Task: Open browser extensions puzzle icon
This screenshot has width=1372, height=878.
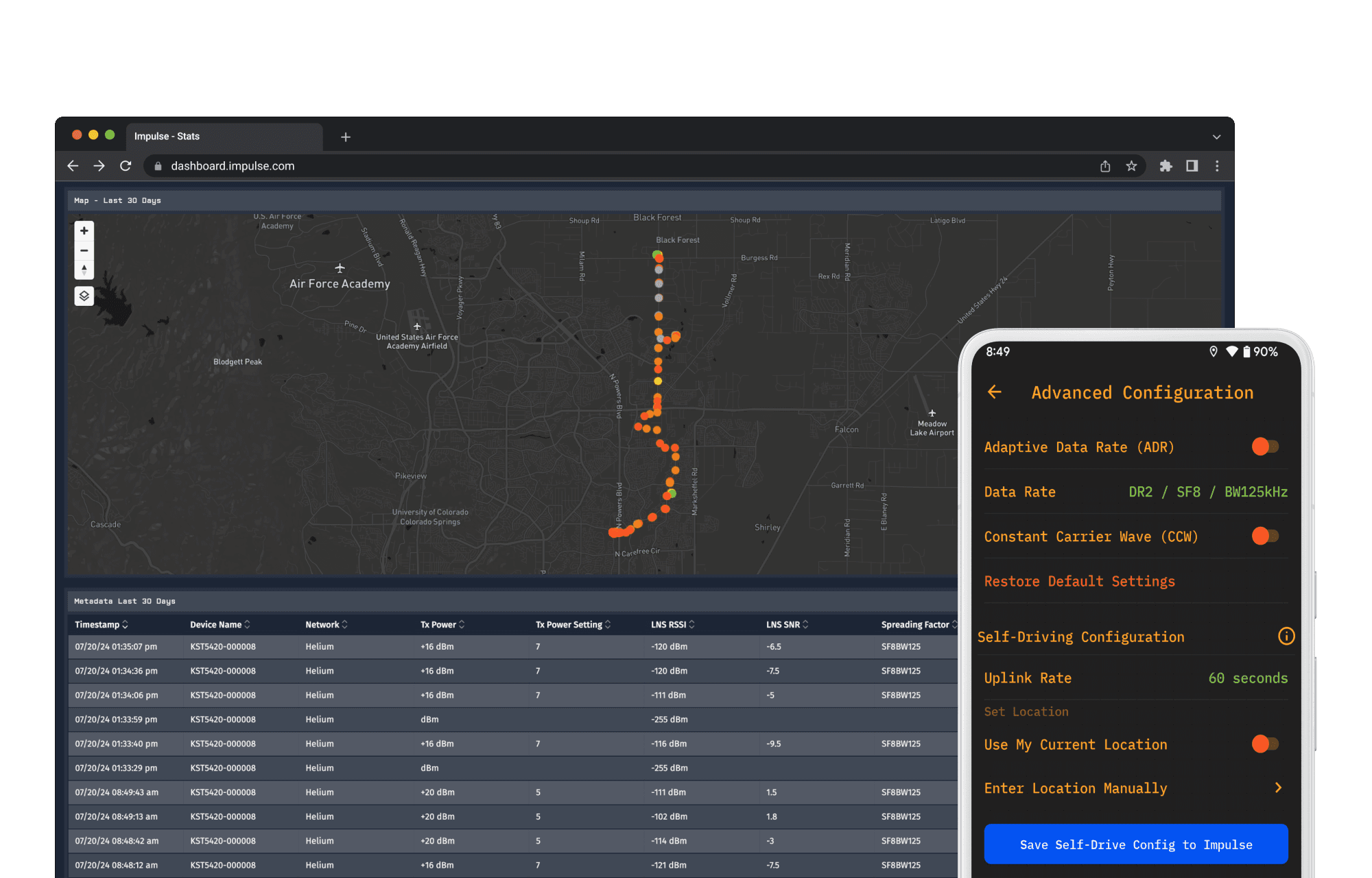Action: pos(1166,166)
